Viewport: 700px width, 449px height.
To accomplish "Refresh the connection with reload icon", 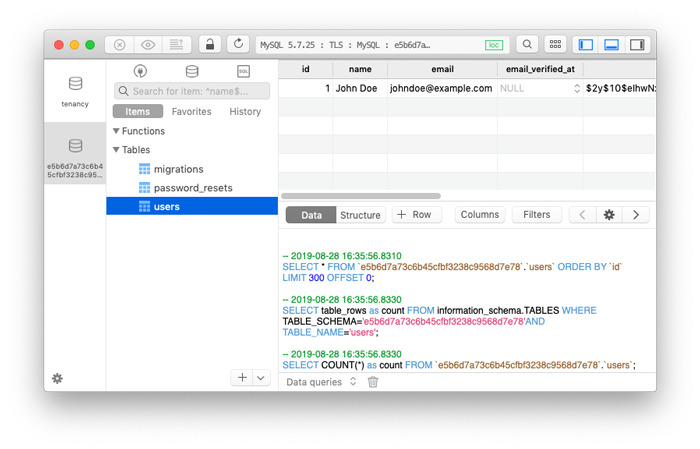I will [238, 44].
